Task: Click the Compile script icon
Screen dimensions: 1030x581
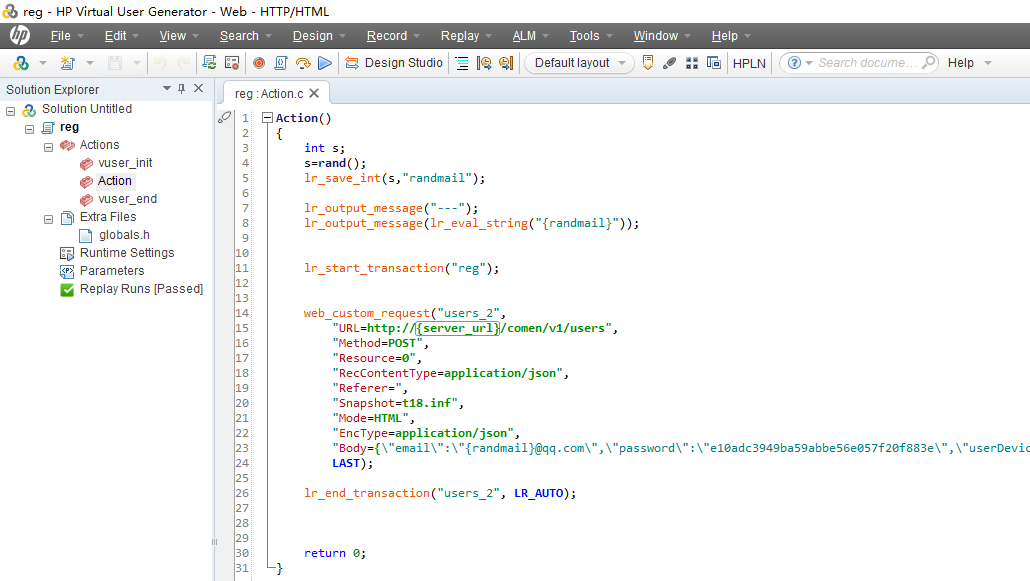Action: (280, 63)
